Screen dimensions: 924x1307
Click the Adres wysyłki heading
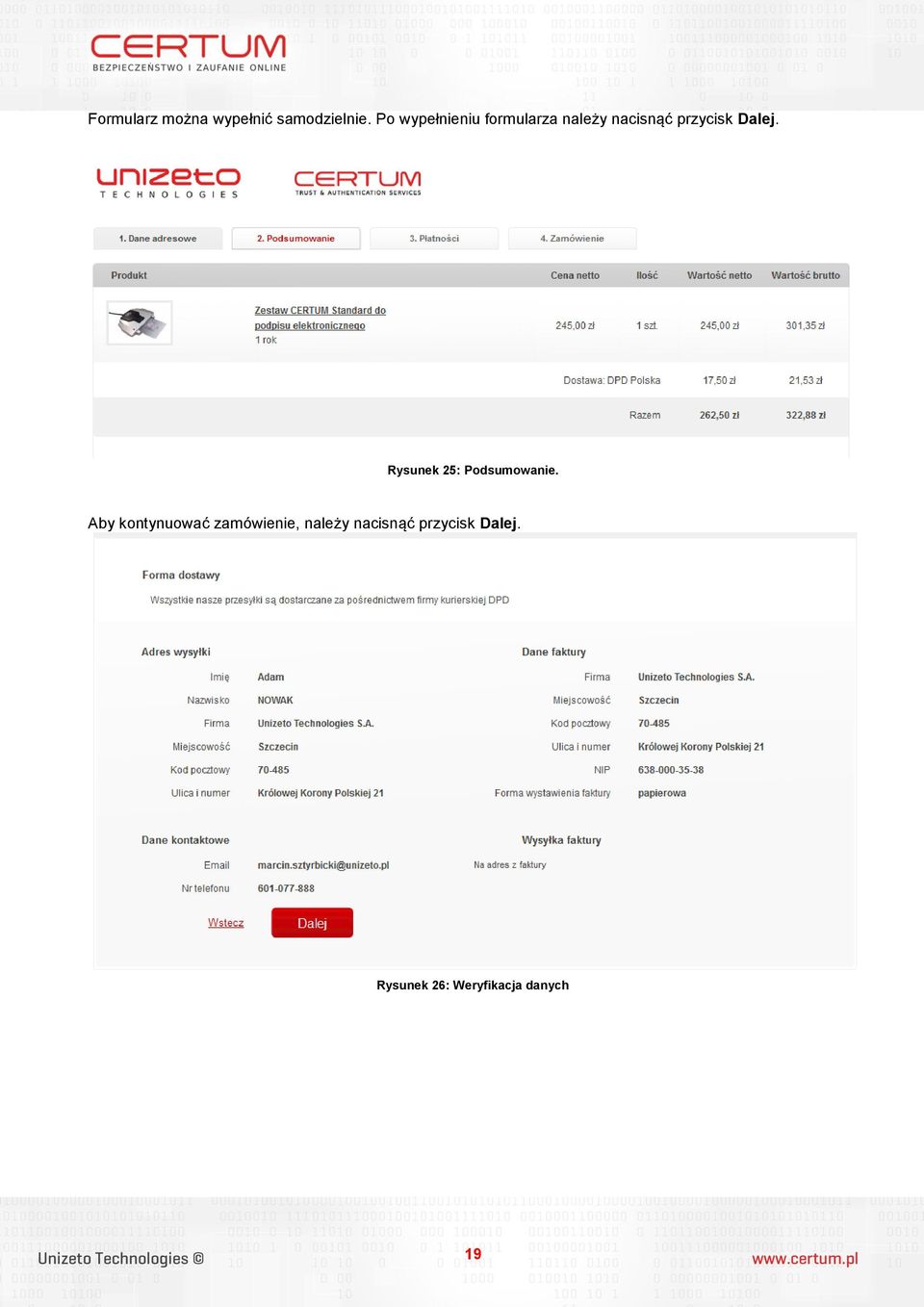point(175,653)
